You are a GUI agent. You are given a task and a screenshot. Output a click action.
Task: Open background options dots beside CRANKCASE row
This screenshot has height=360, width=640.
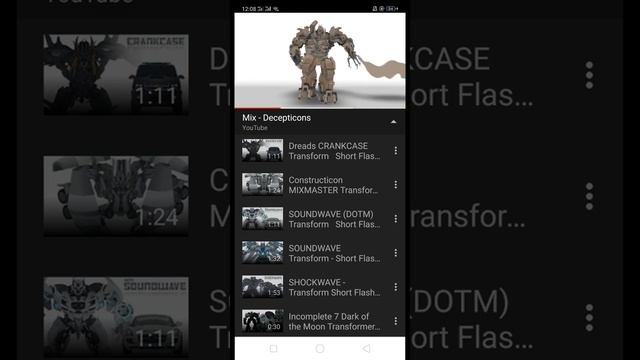pos(589,75)
